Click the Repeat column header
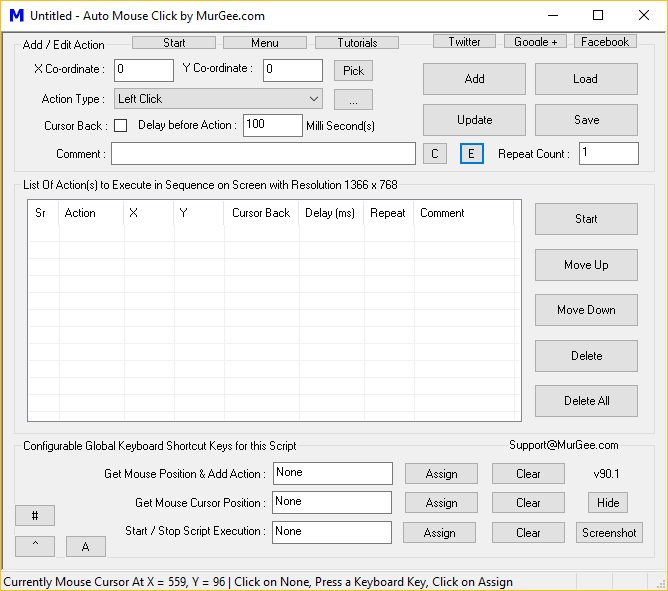Screen dimensions: 668x591 point(389,213)
